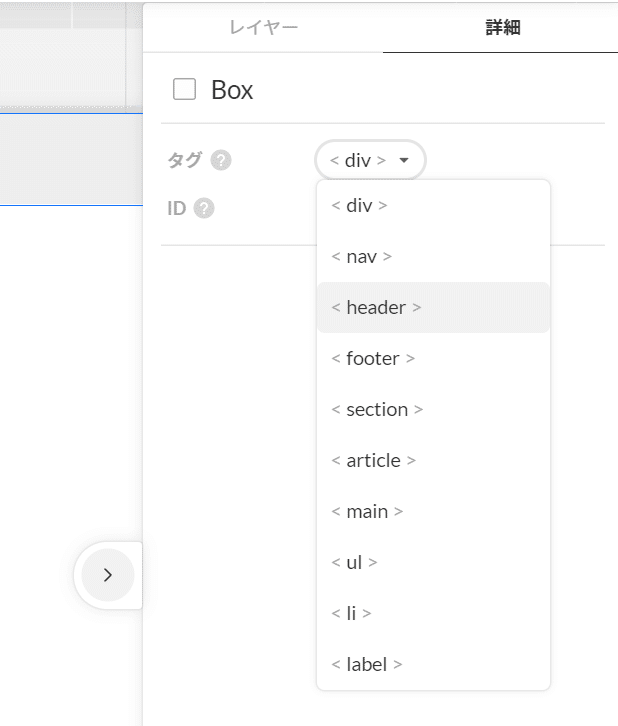Choose the footer tag option
618x726 pixels.
click(373, 359)
